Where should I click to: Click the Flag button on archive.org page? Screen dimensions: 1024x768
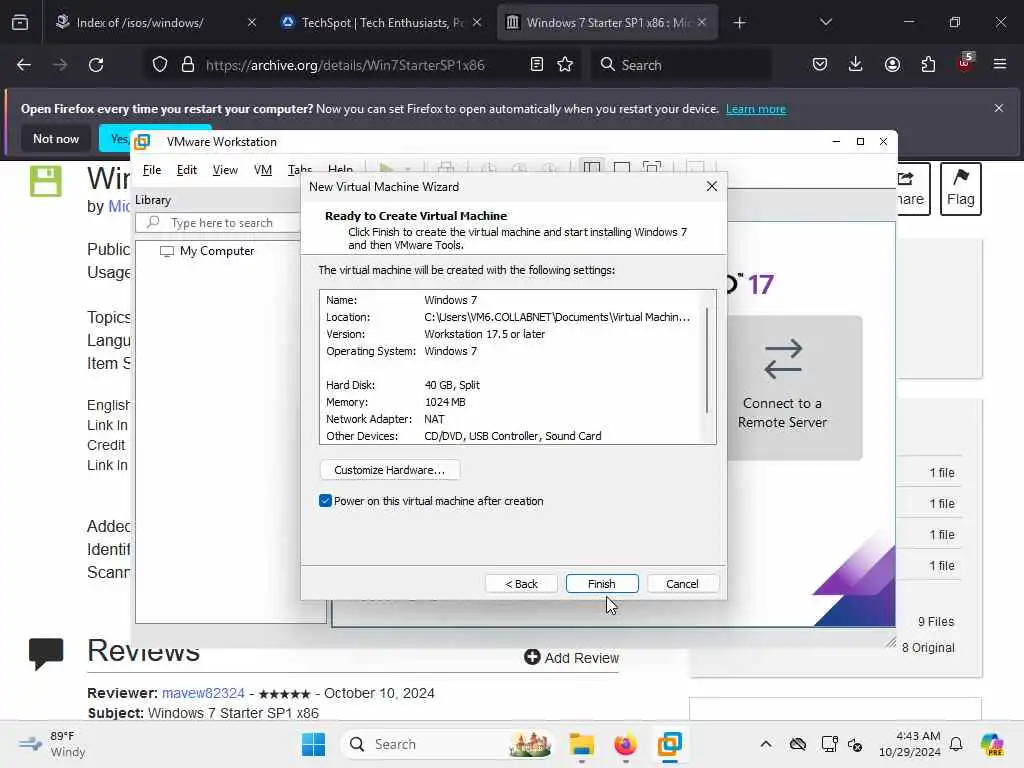[x=961, y=189]
